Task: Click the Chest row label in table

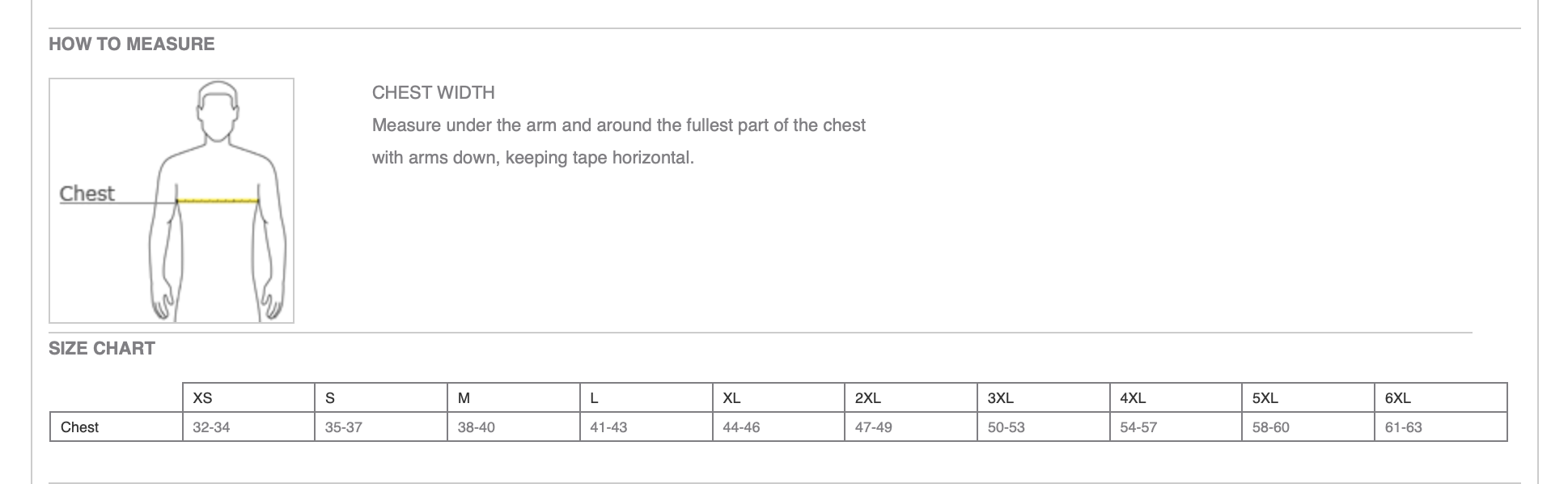Action: coord(80,427)
